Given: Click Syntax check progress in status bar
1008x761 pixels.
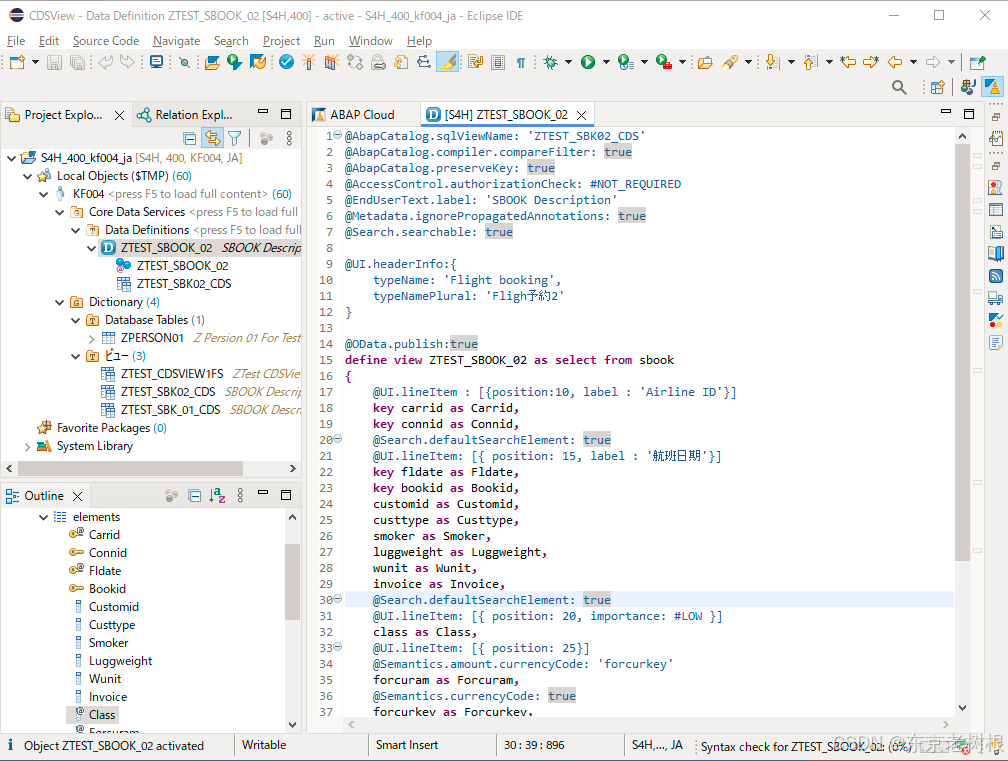Looking at the screenshot, I should click(806, 746).
